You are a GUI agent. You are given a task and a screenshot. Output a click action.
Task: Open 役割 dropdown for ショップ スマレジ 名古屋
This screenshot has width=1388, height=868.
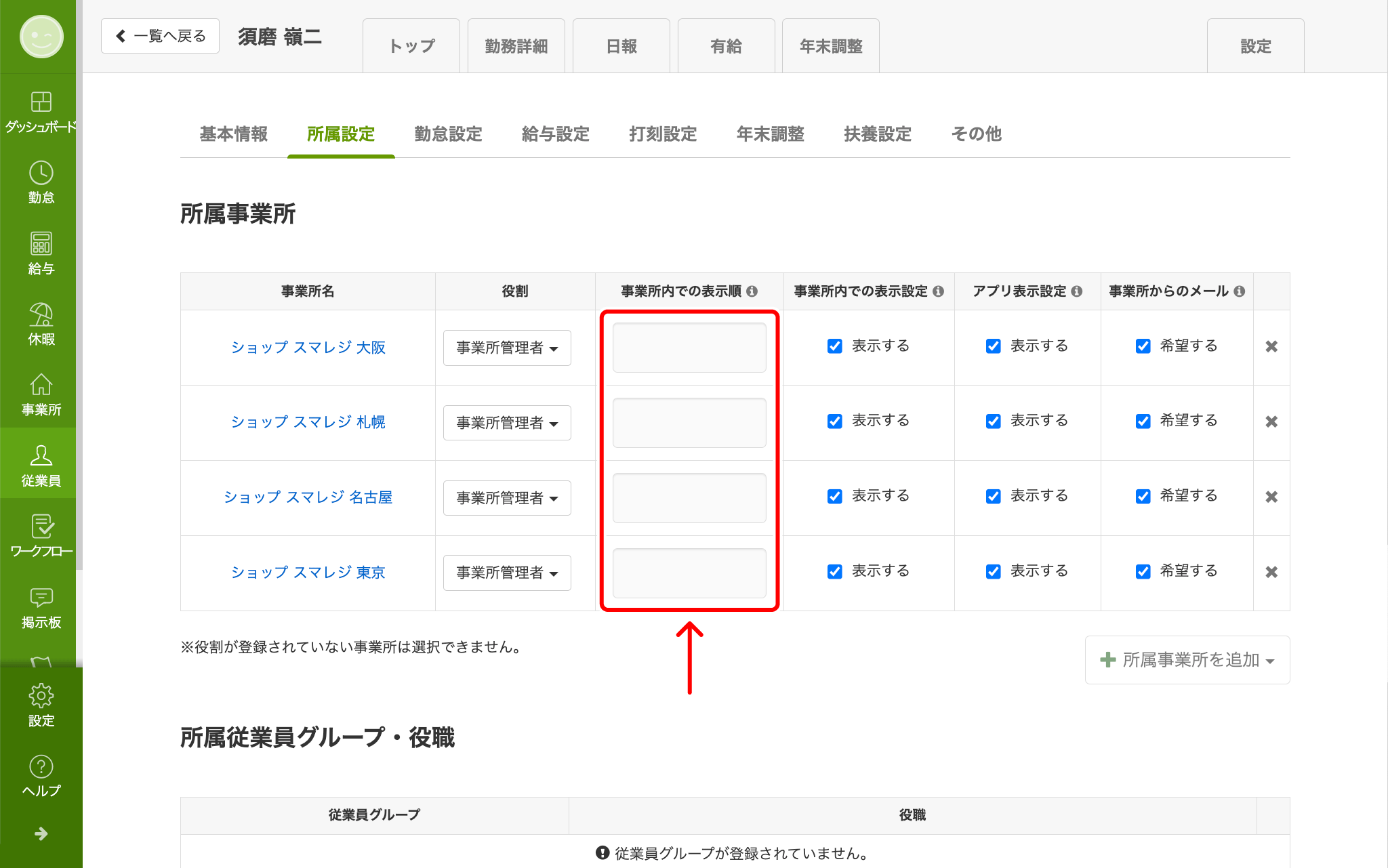507,498
